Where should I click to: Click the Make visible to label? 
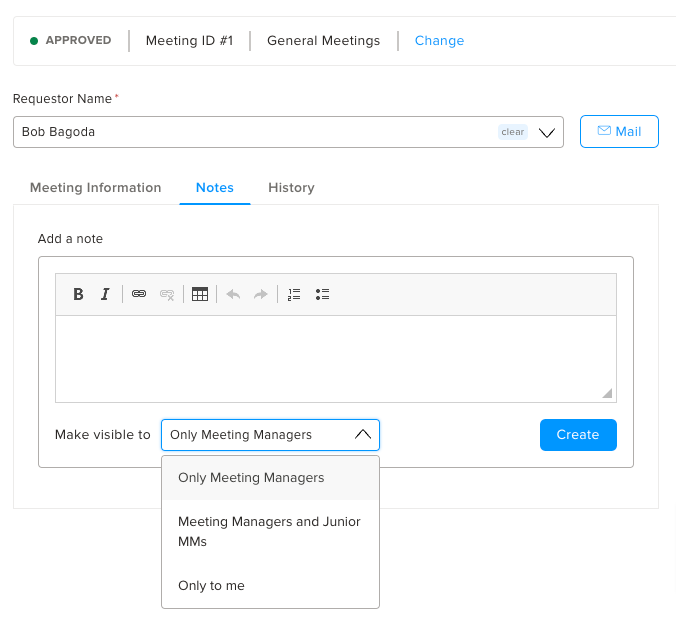pyautogui.click(x=103, y=435)
